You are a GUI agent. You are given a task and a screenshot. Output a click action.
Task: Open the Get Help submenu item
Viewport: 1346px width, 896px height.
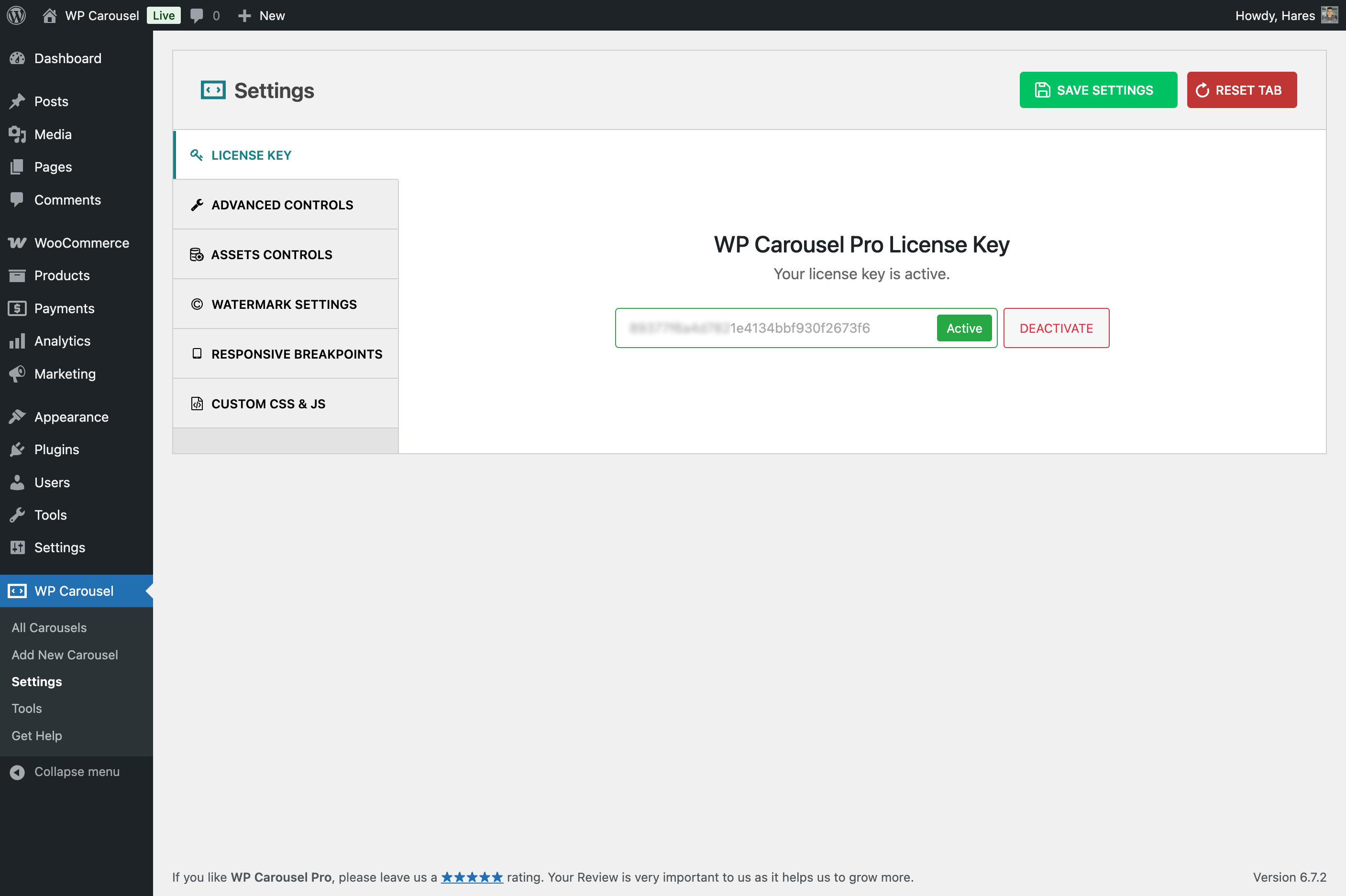pyautogui.click(x=36, y=736)
